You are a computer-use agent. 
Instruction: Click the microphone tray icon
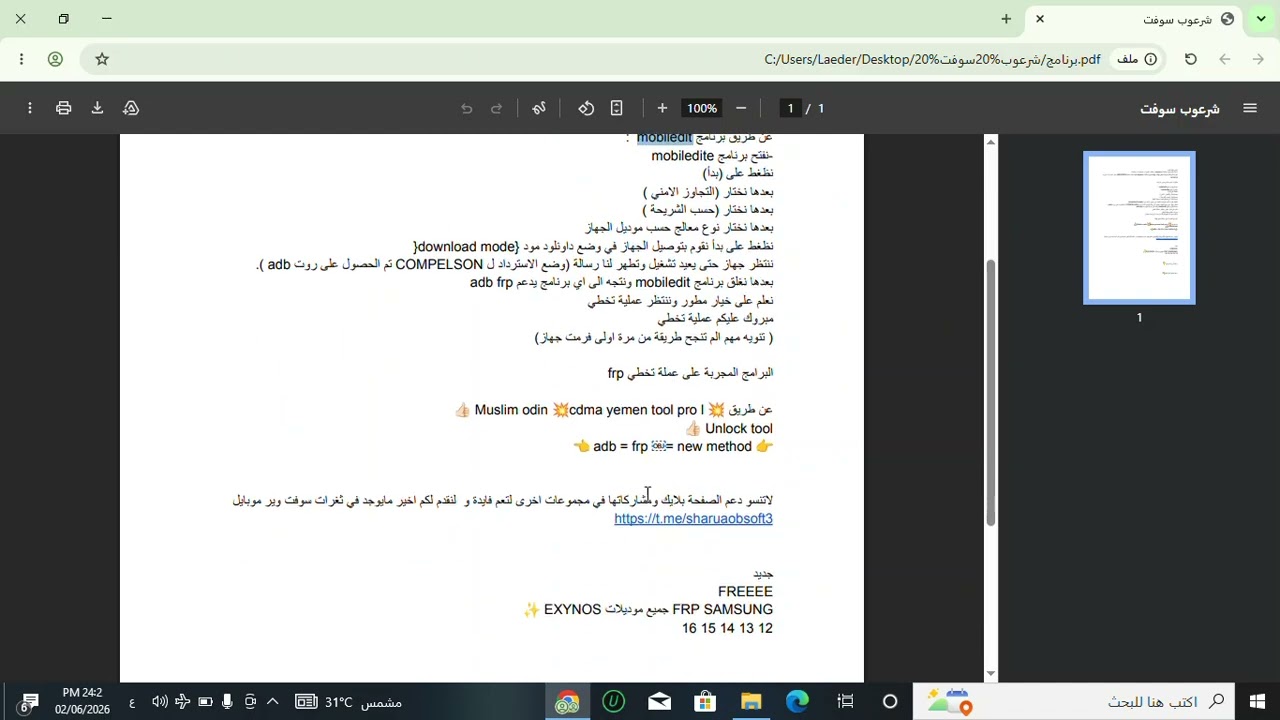228,702
